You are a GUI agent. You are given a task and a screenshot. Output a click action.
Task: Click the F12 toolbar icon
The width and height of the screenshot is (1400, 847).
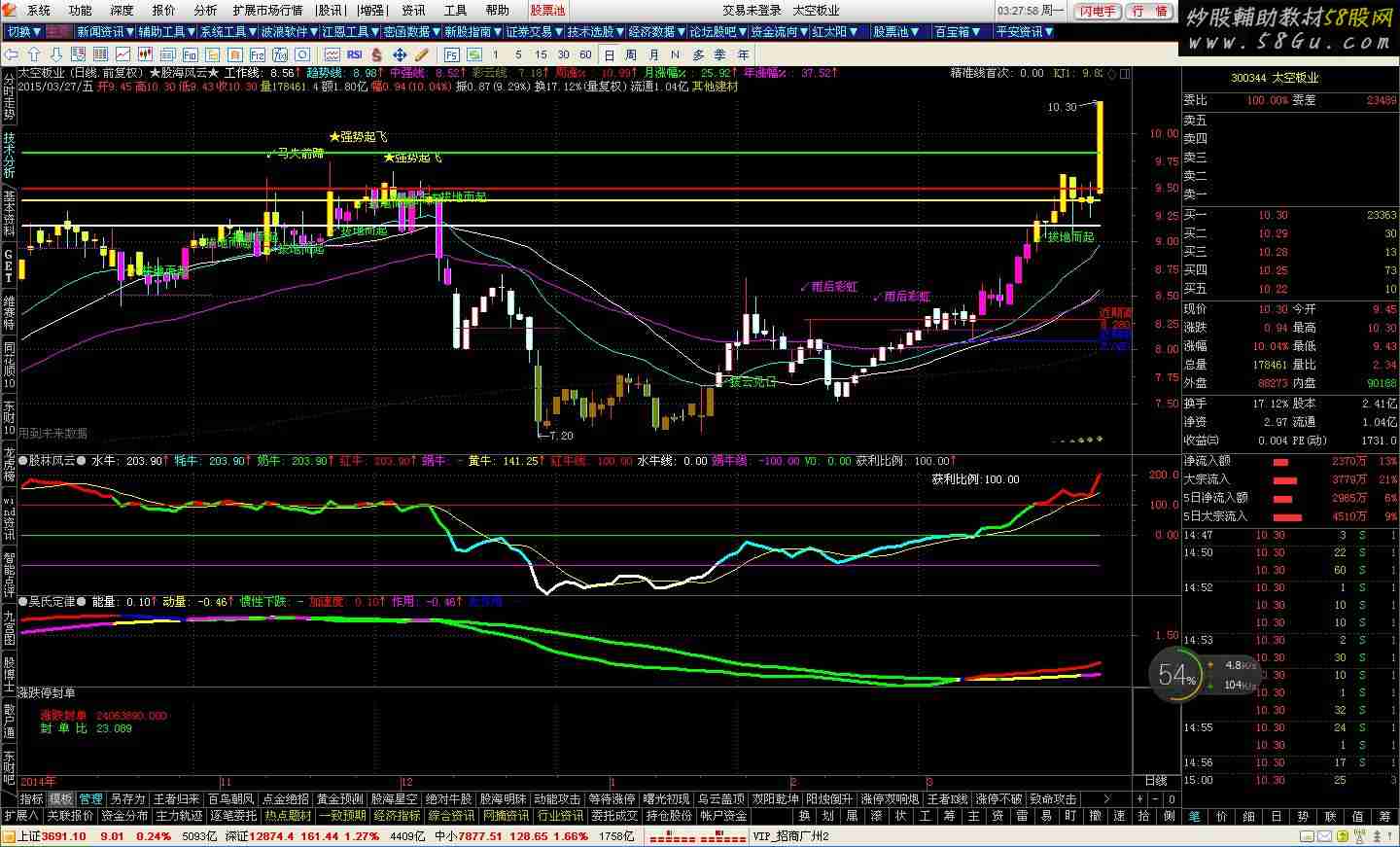pyautogui.click(x=258, y=54)
